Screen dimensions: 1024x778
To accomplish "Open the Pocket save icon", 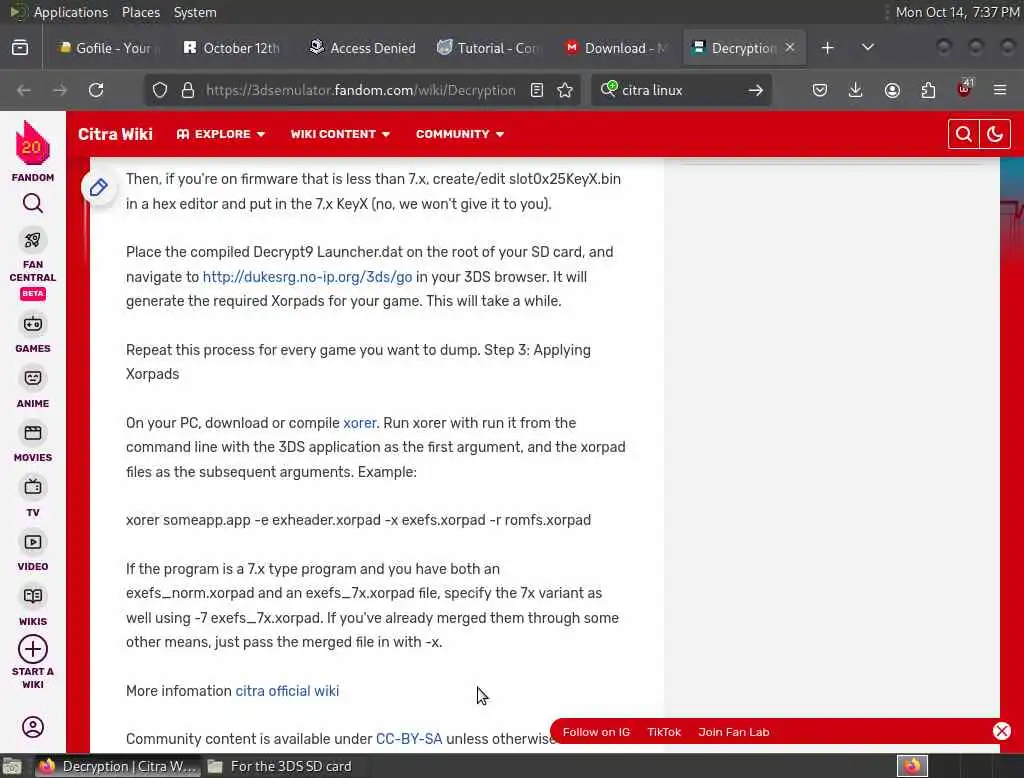I will point(820,90).
